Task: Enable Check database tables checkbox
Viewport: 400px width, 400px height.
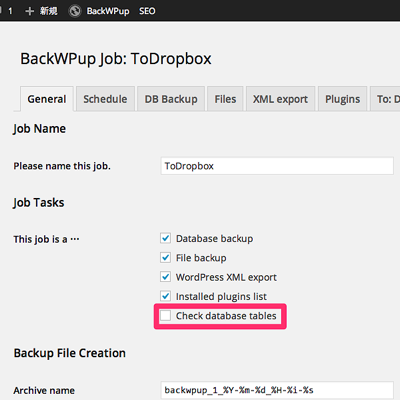Action: [x=165, y=315]
